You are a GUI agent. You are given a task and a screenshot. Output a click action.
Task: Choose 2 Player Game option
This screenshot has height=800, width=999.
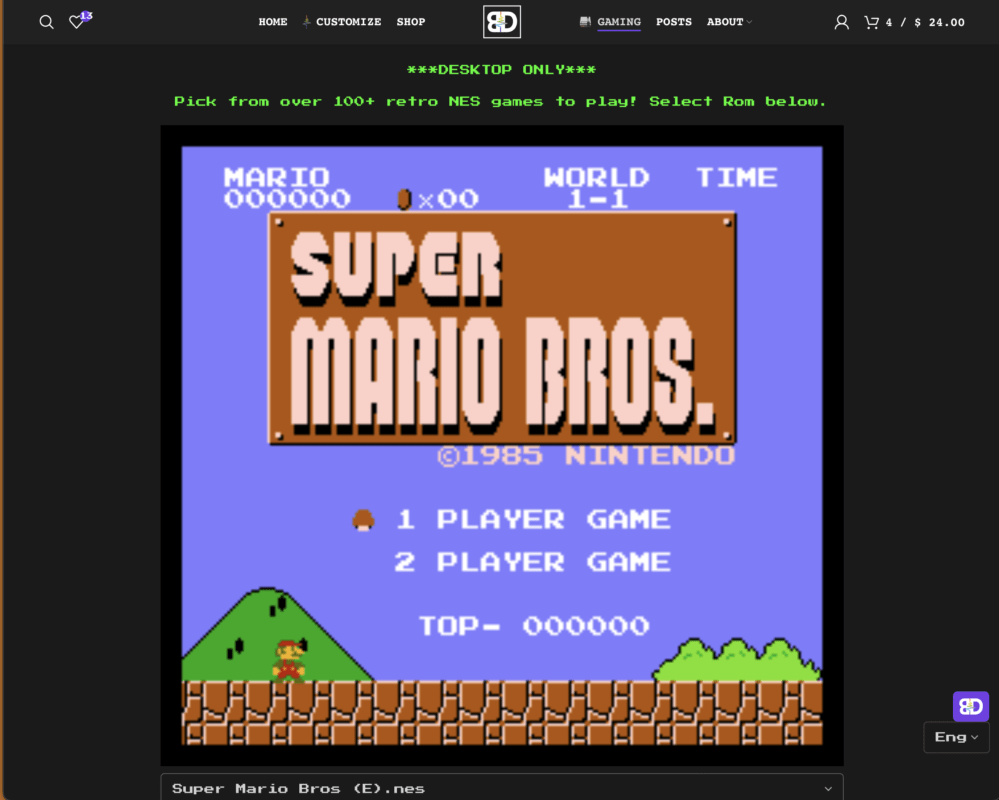(532, 562)
